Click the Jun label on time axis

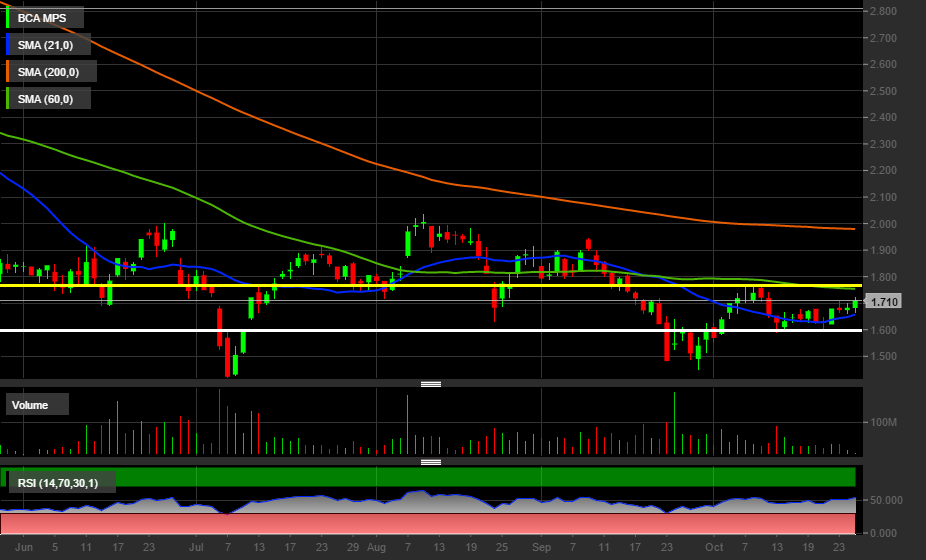24,547
